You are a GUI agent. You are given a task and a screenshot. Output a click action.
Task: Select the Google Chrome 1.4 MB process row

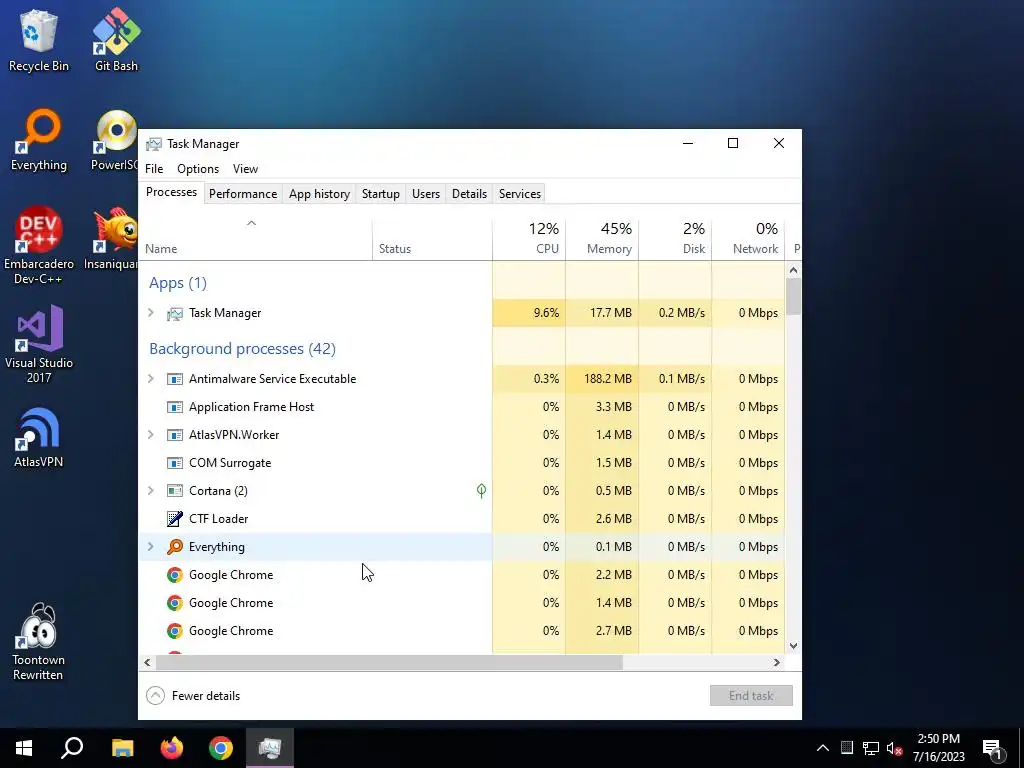(x=462, y=603)
